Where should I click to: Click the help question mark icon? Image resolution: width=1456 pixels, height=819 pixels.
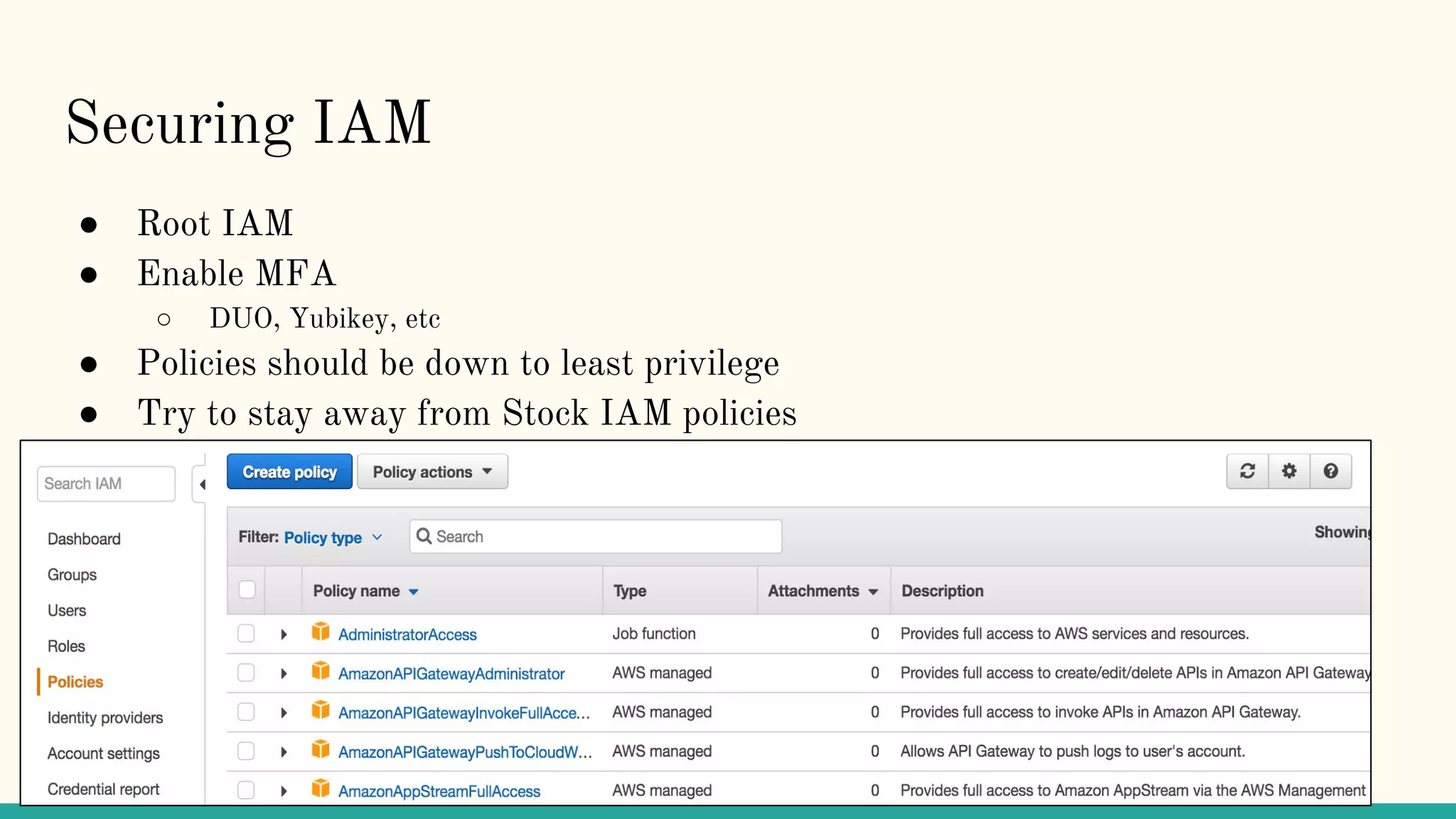(x=1330, y=471)
